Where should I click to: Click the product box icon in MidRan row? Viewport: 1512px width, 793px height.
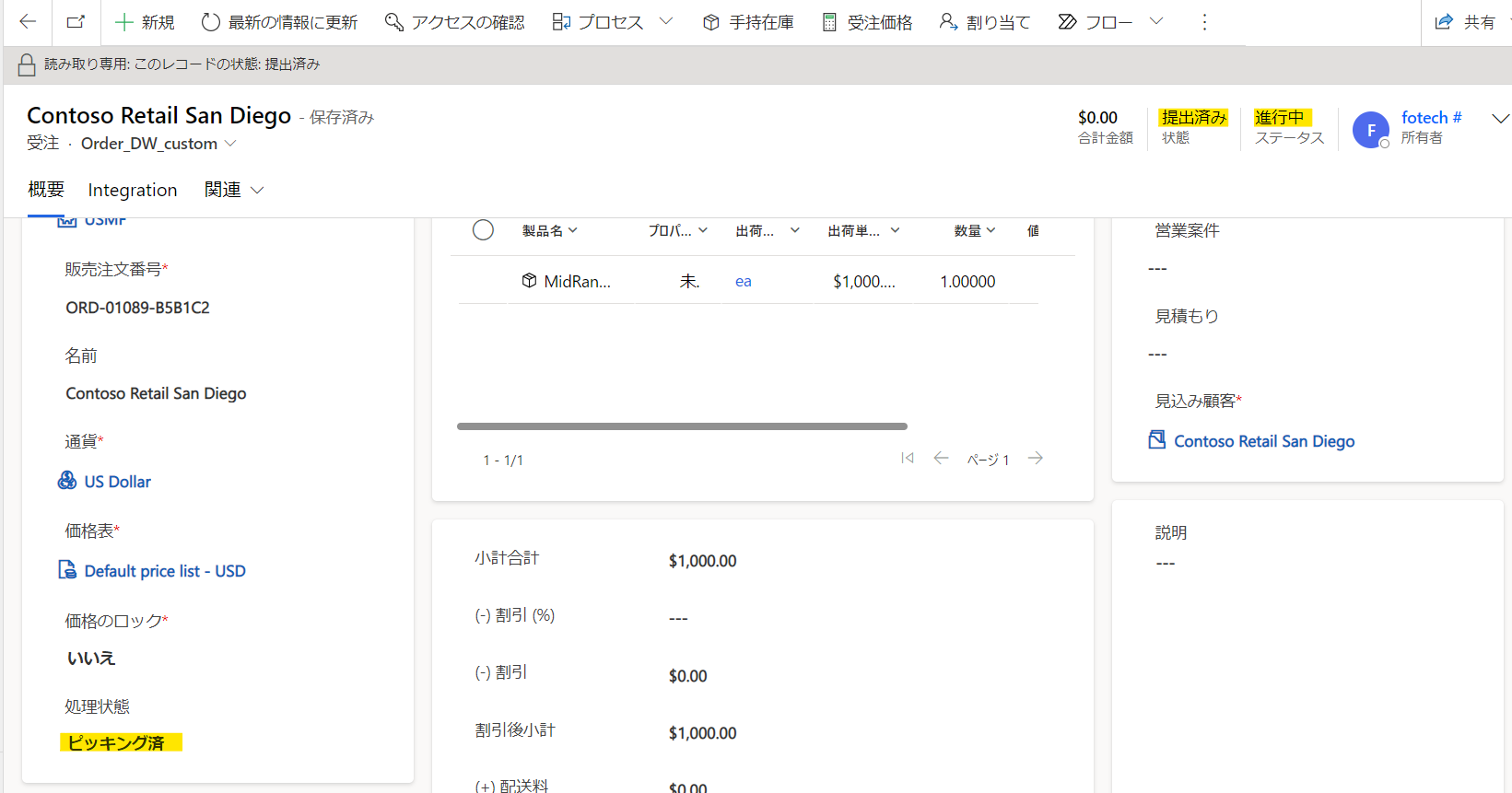click(529, 281)
